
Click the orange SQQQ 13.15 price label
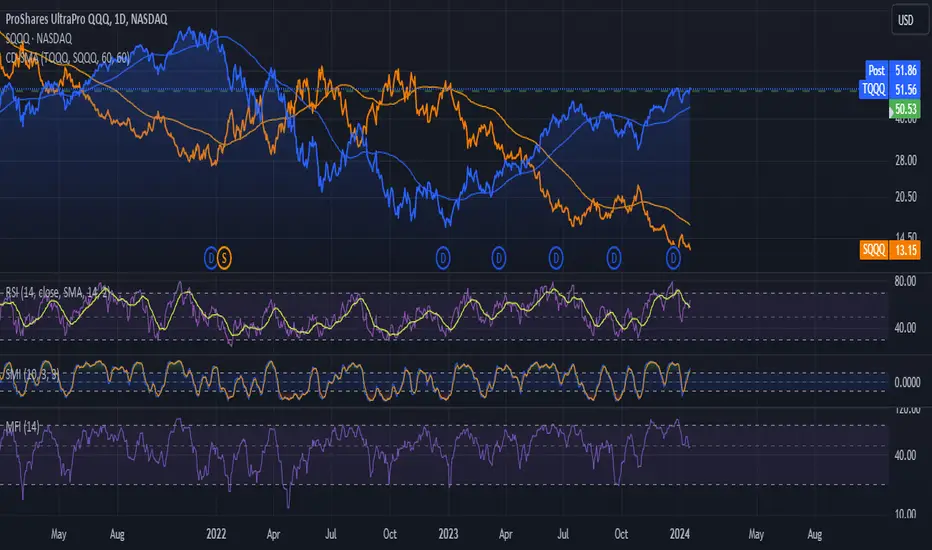pyautogui.click(x=890, y=250)
